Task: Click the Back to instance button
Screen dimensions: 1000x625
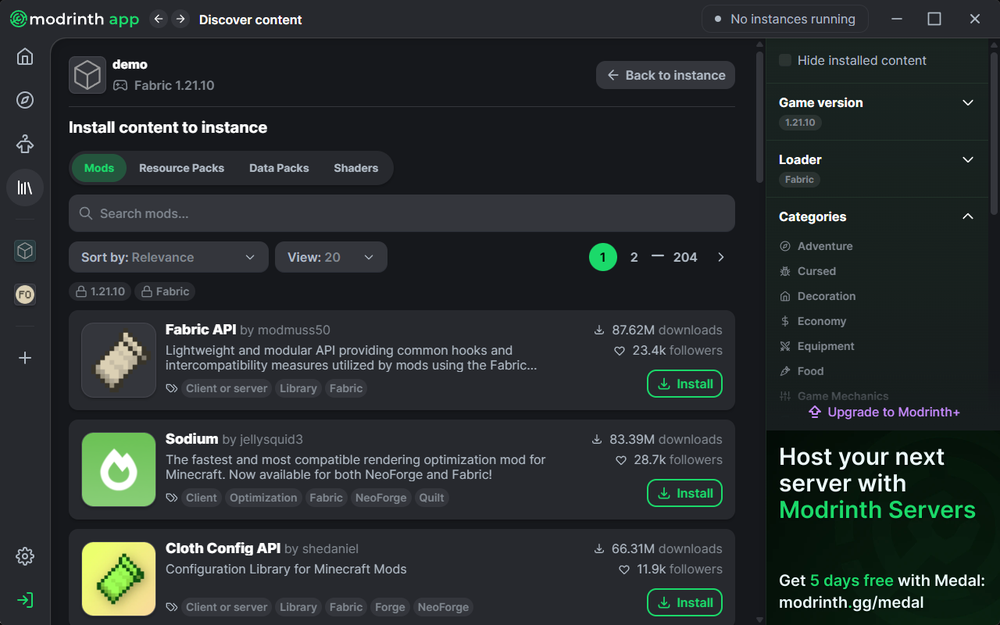Action: pyautogui.click(x=665, y=75)
